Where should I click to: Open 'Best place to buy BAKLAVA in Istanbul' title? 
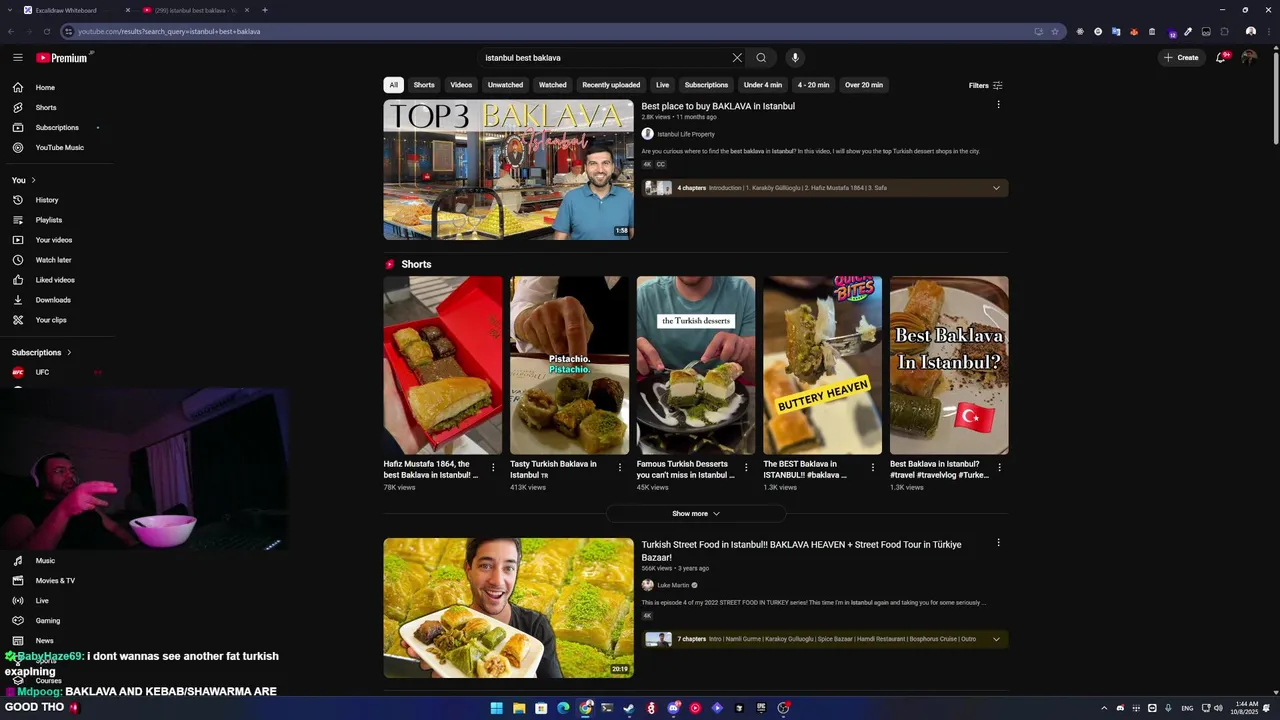[x=718, y=106]
